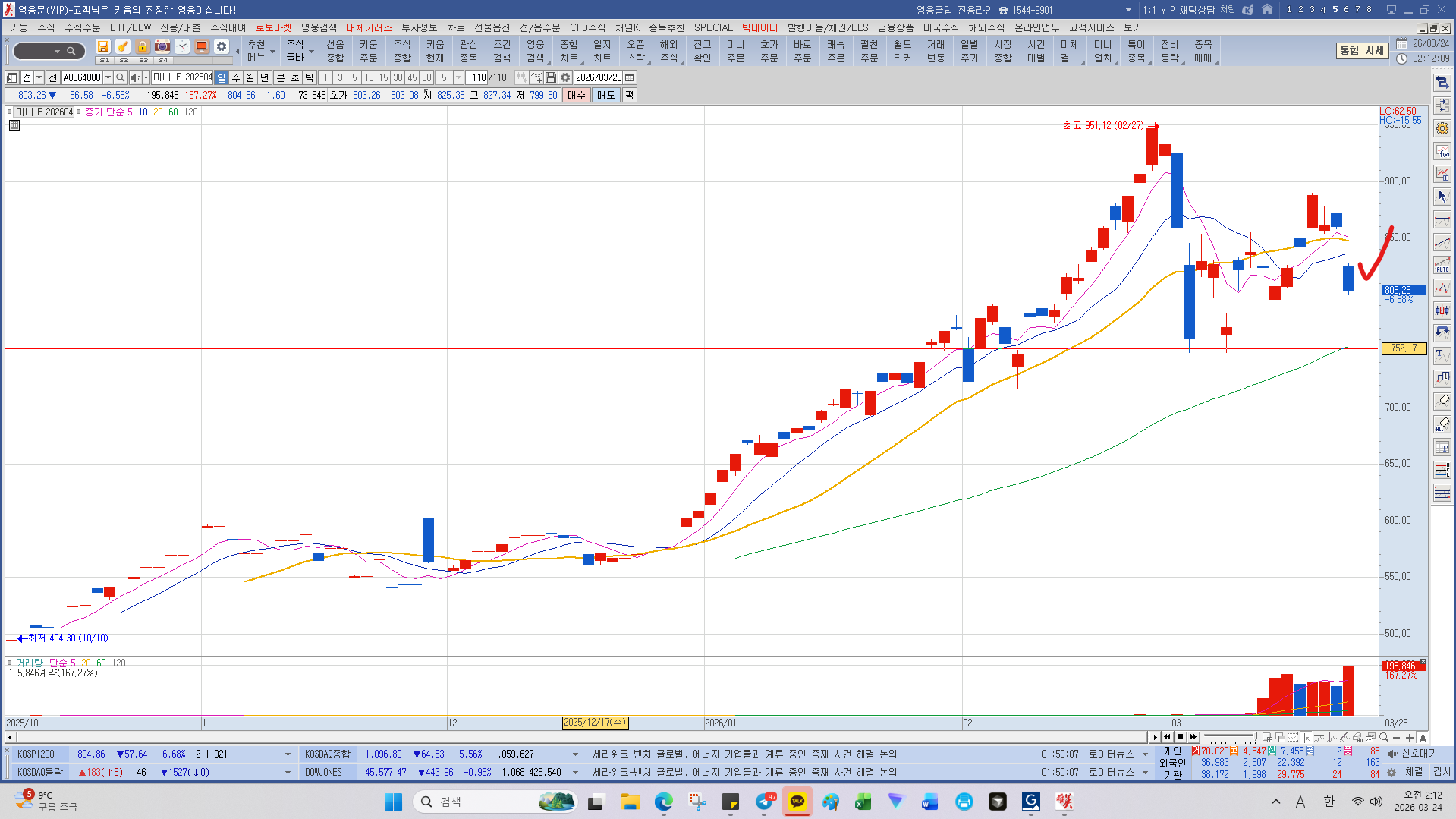Expand the KOSPI200 index dropdown
Viewport: 1456px width, 819px height.
point(288,754)
